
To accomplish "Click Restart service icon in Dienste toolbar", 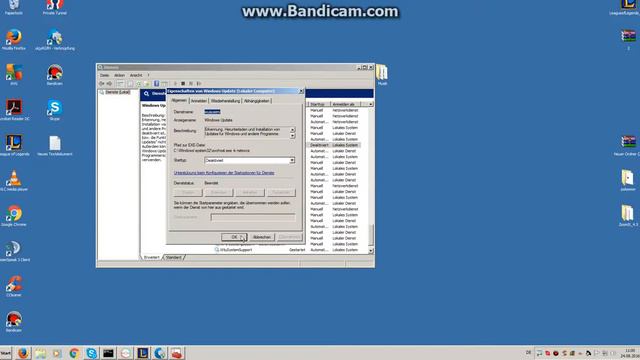I will (199, 83).
